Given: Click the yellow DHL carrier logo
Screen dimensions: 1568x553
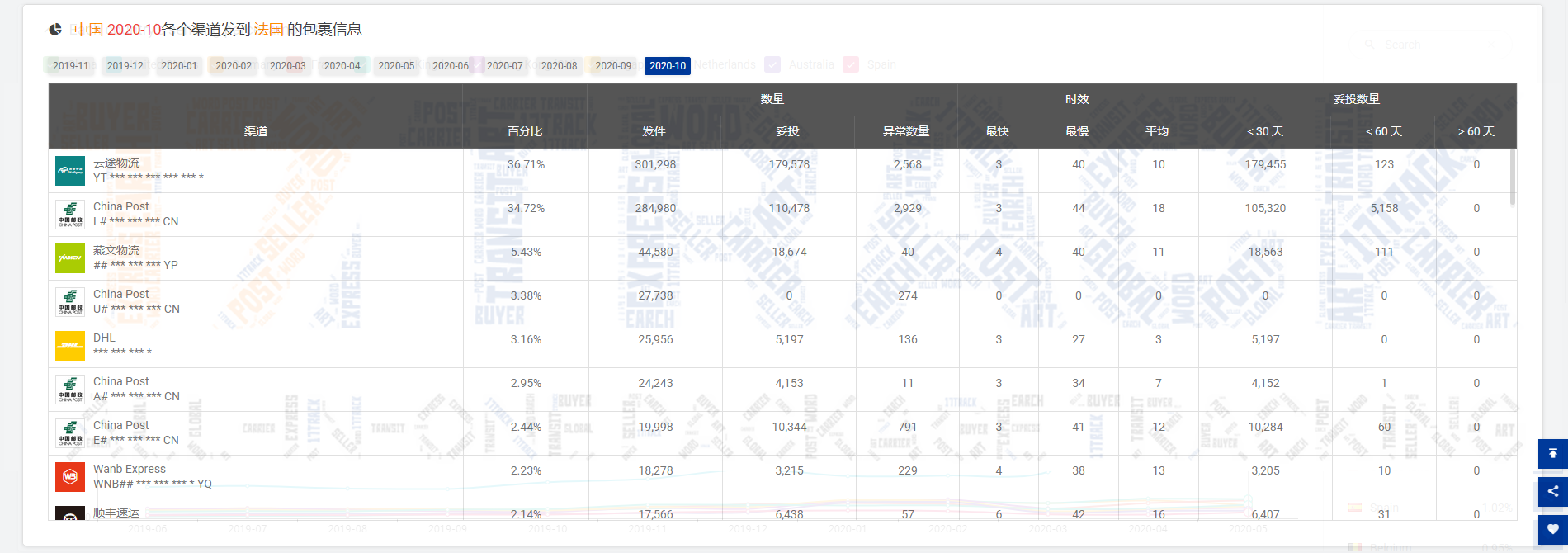Looking at the screenshot, I should click(70, 346).
